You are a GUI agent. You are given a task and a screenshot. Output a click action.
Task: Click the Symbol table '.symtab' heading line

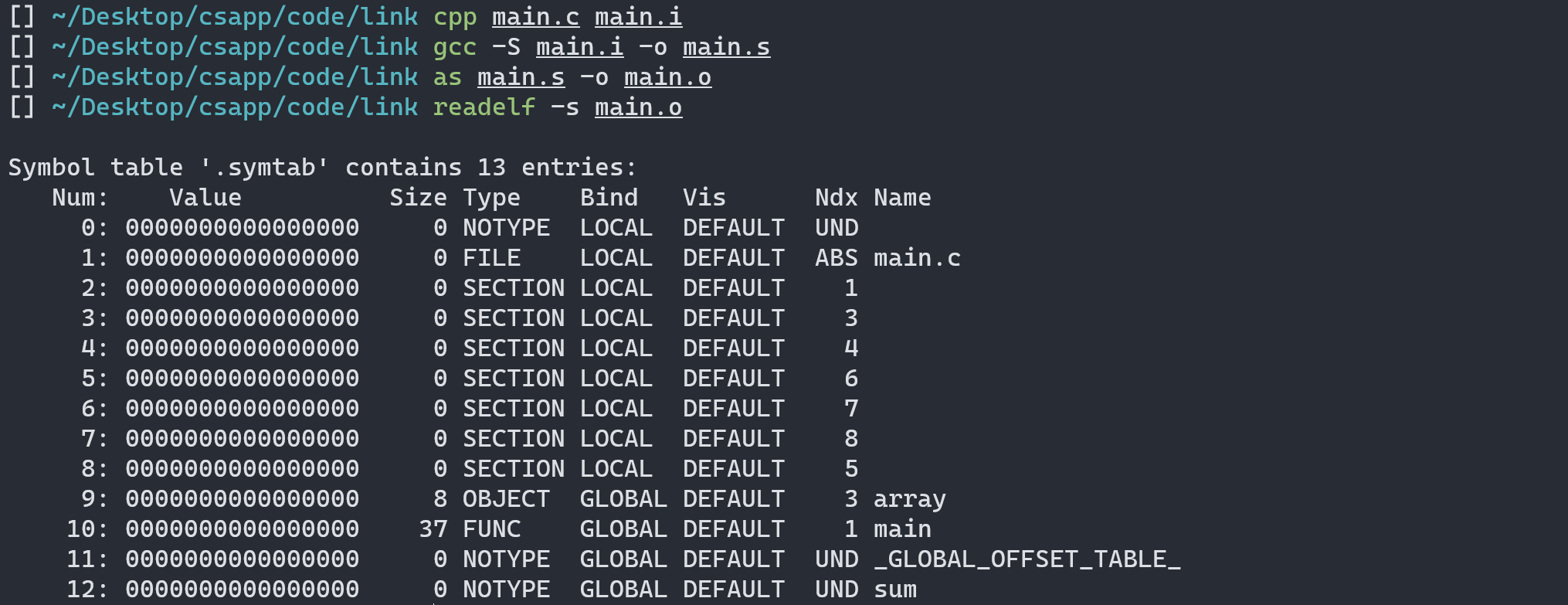tap(322, 167)
